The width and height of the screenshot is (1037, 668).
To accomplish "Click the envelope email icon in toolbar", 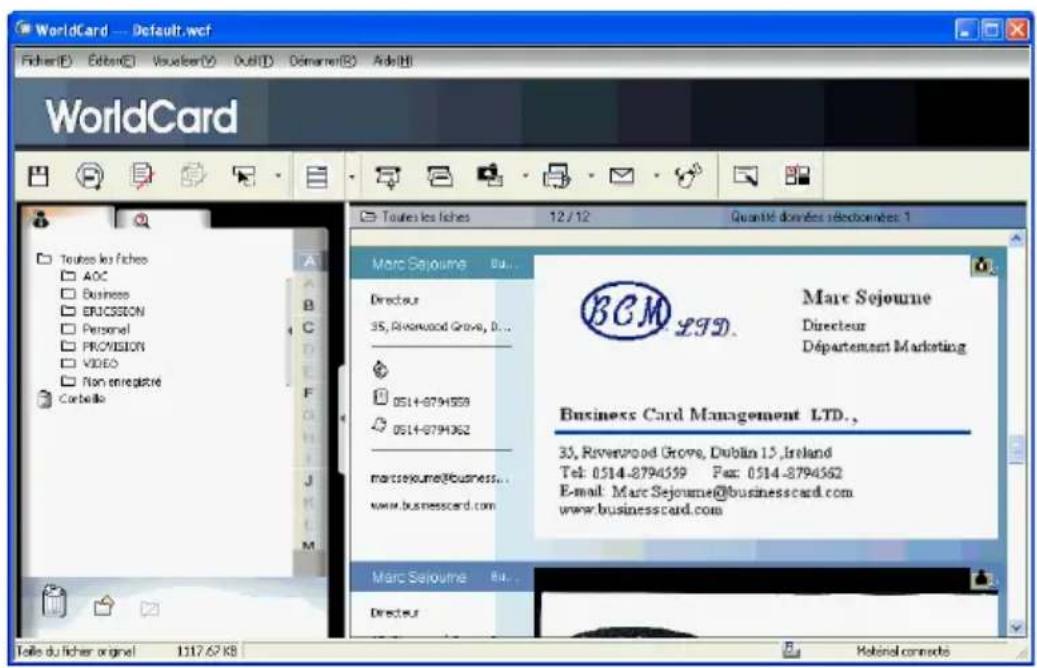I will pyautogui.click(x=621, y=176).
